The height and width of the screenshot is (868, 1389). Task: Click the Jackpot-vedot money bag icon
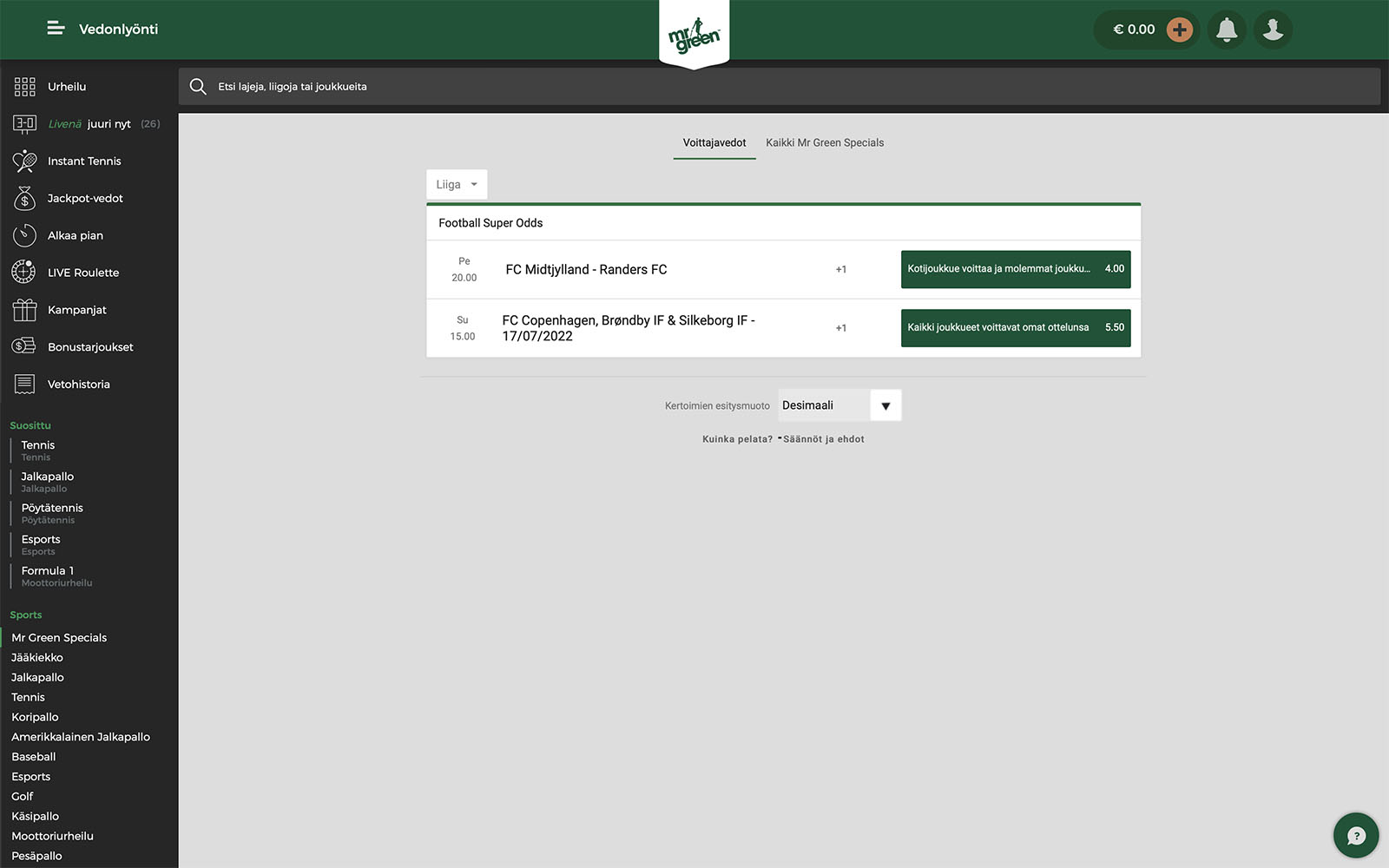coord(24,199)
